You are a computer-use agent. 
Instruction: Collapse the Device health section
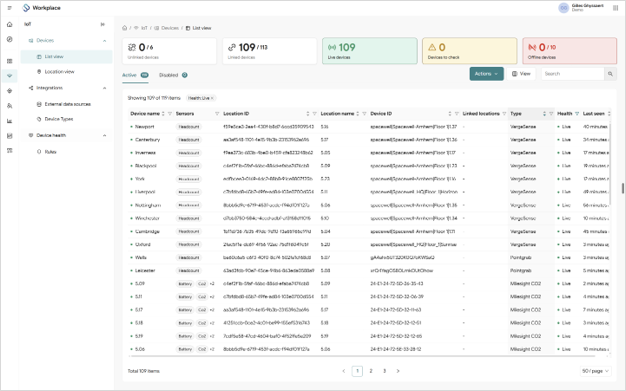pyautogui.click(x=105, y=135)
